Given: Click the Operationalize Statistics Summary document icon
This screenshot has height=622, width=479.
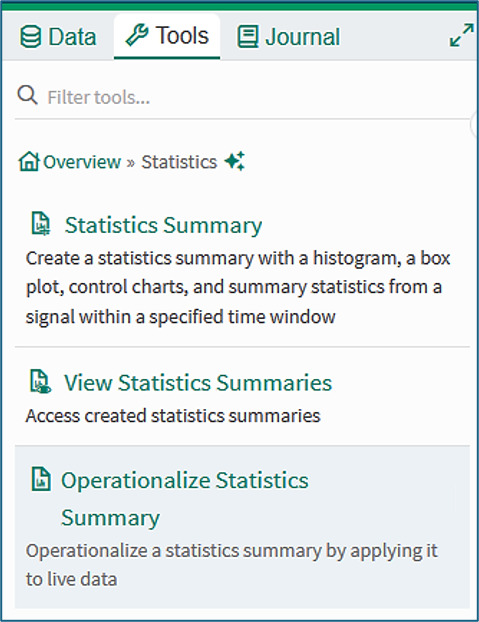Looking at the screenshot, I should [x=41, y=479].
